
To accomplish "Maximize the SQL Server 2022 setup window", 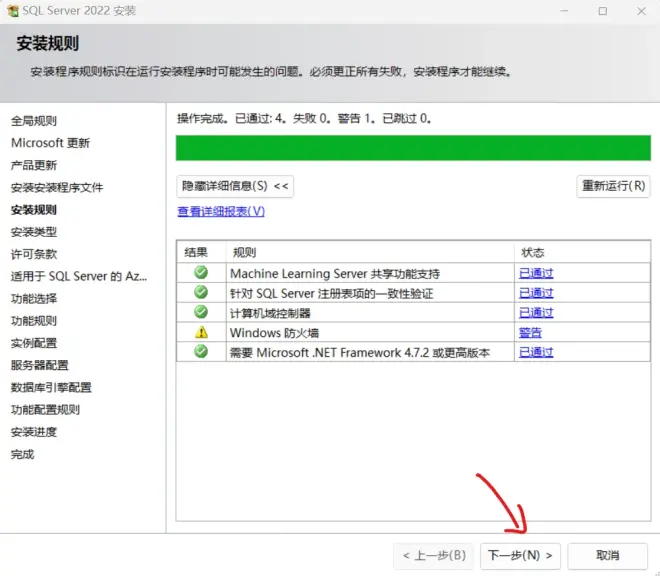I will (603, 11).
